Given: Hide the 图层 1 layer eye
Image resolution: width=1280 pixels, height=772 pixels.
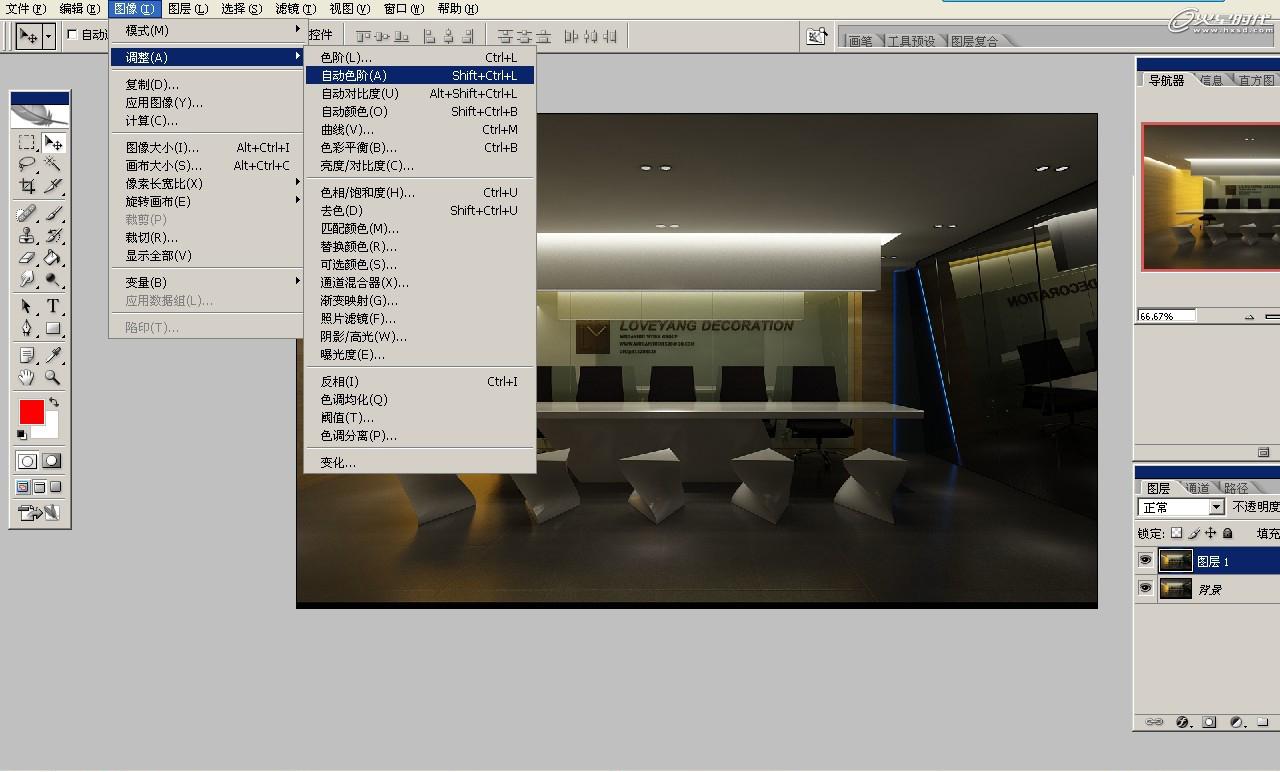Looking at the screenshot, I should click(x=1145, y=561).
